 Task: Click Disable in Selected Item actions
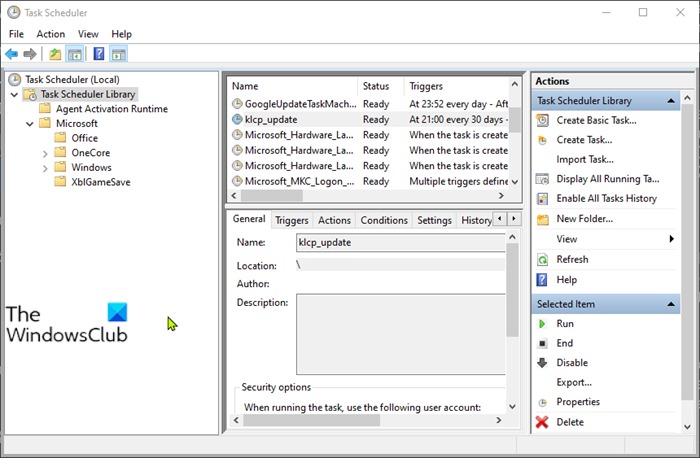[572, 363]
